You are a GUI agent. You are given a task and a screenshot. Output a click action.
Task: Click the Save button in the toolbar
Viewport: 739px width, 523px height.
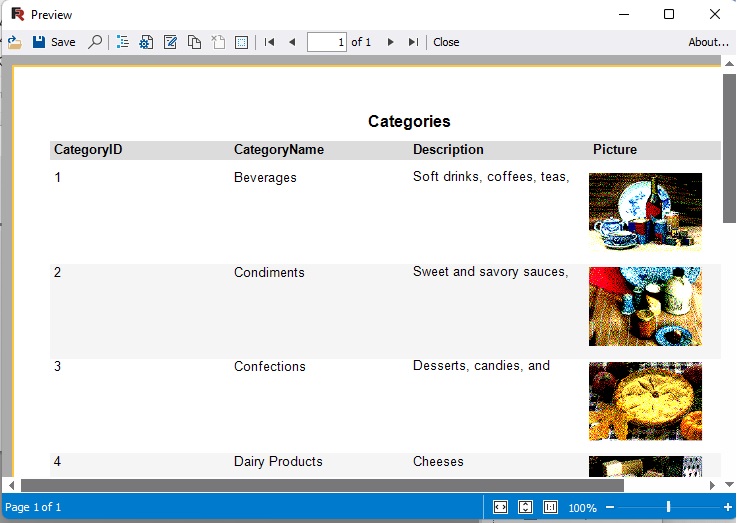(54, 42)
